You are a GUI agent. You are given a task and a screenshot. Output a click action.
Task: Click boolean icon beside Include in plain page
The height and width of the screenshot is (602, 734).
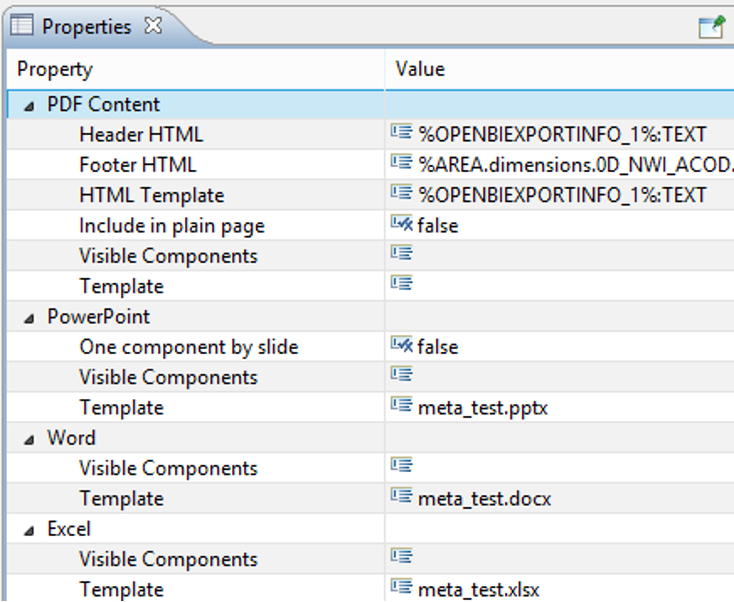402,223
